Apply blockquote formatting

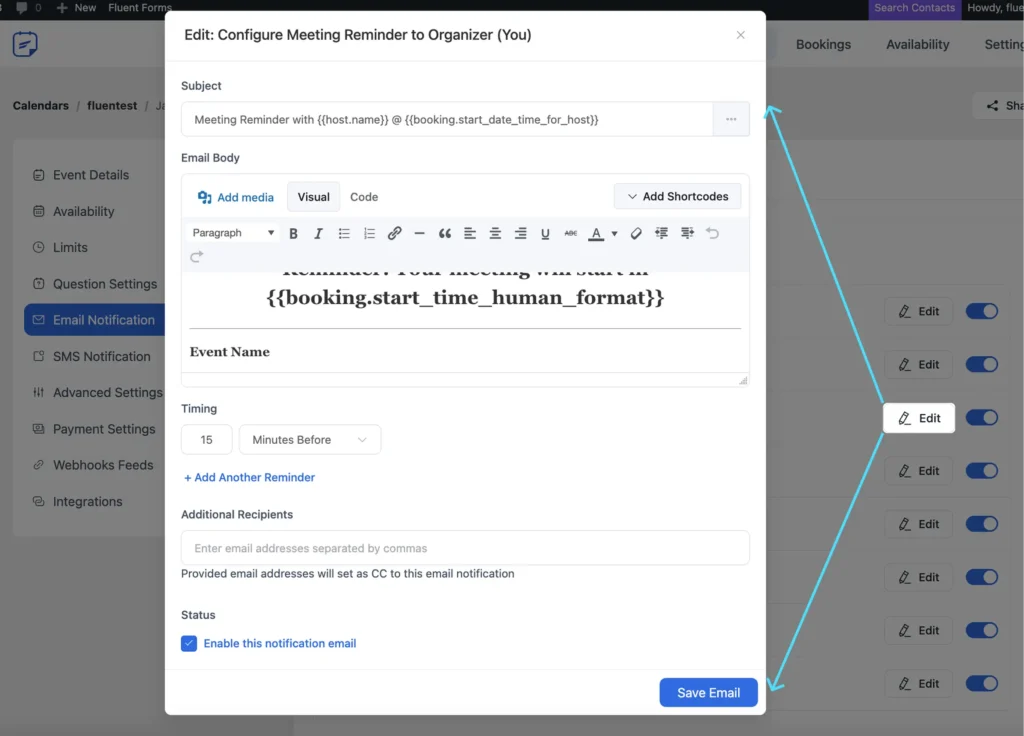tap(445, 233)
